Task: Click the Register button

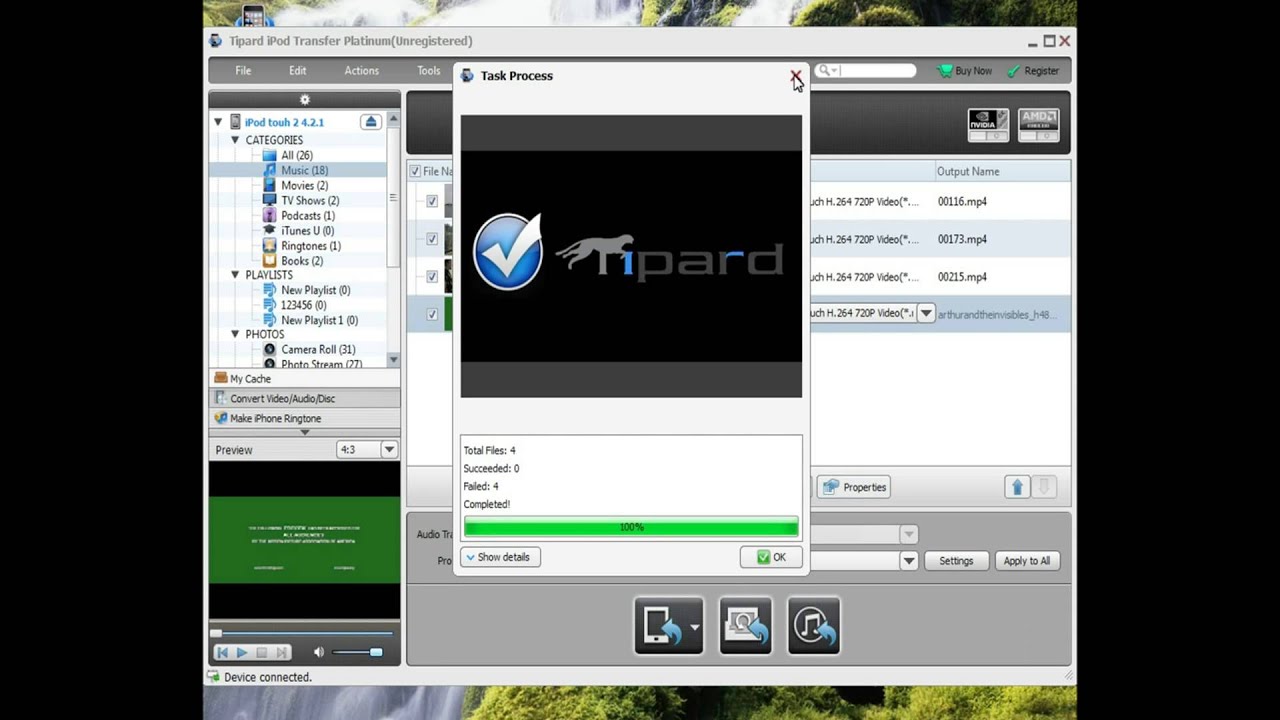Action: pos(1033,71)
